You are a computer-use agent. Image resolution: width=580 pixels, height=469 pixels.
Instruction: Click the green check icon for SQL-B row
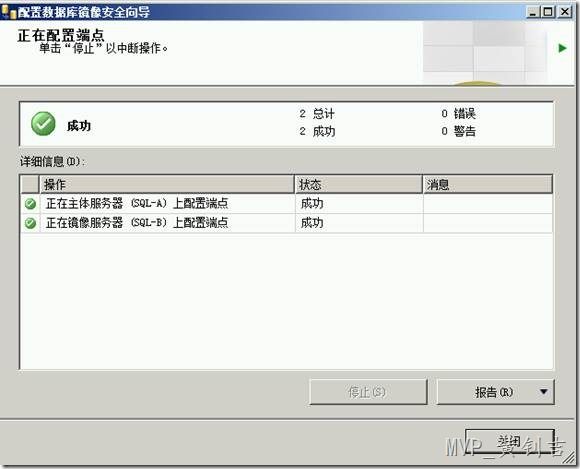point(30,223)
